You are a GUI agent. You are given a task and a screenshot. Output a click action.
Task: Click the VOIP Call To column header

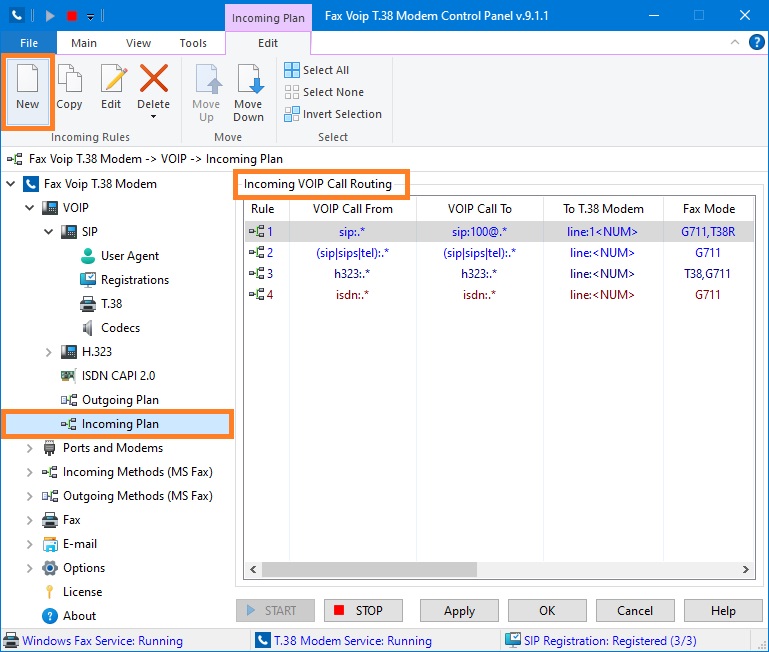[480, 209]
